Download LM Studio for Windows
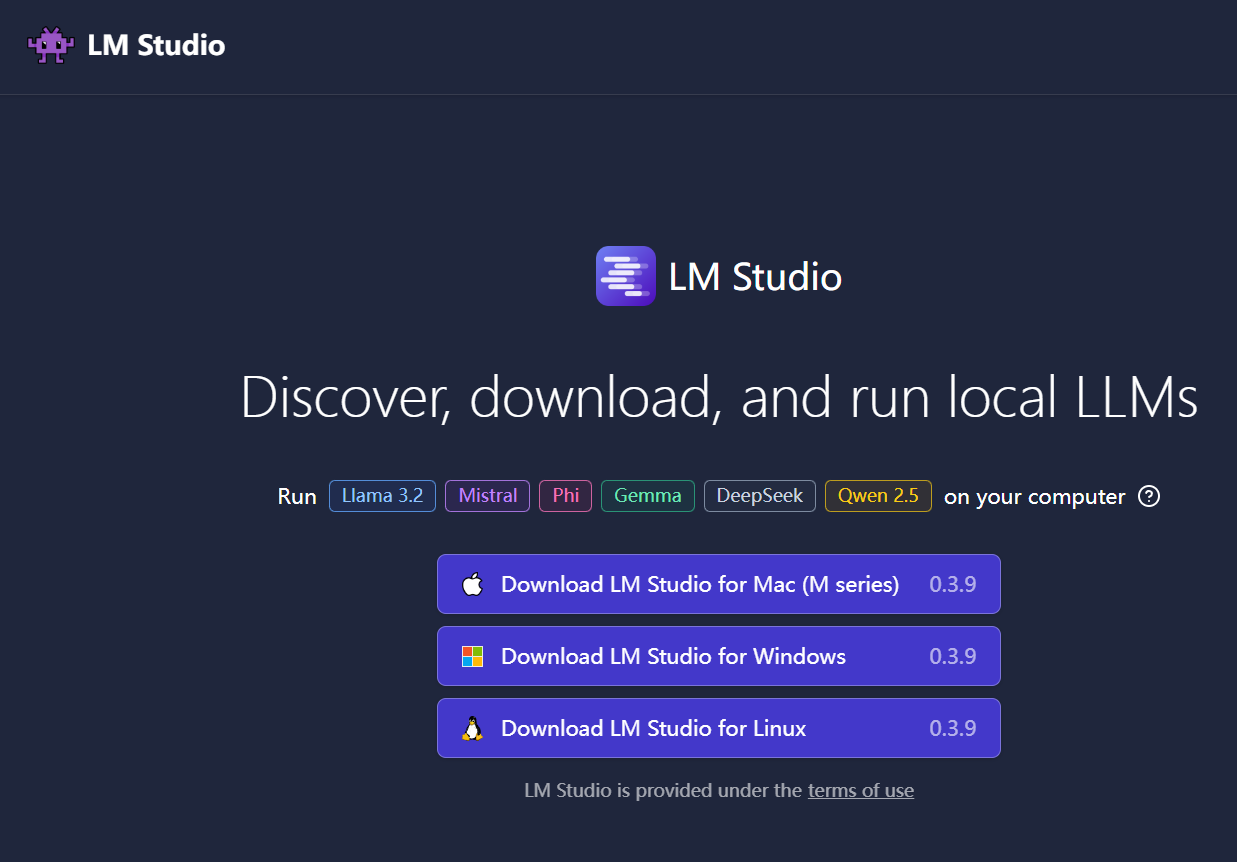Screen dimensions: 1237x862 [x=719, y=656]
